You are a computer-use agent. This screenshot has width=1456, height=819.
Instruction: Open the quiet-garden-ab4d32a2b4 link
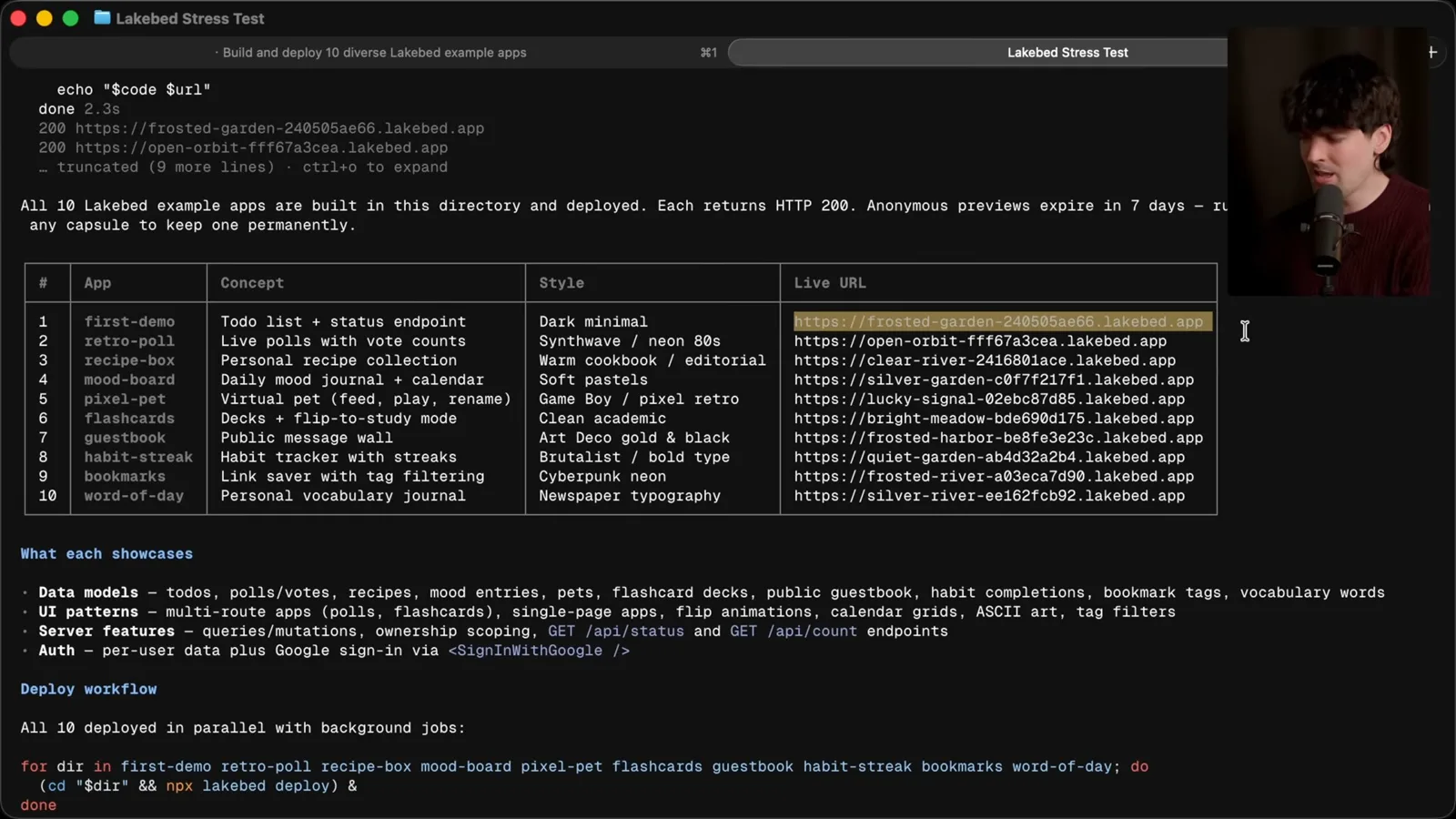pyautogui.click(x=989, y=457)
